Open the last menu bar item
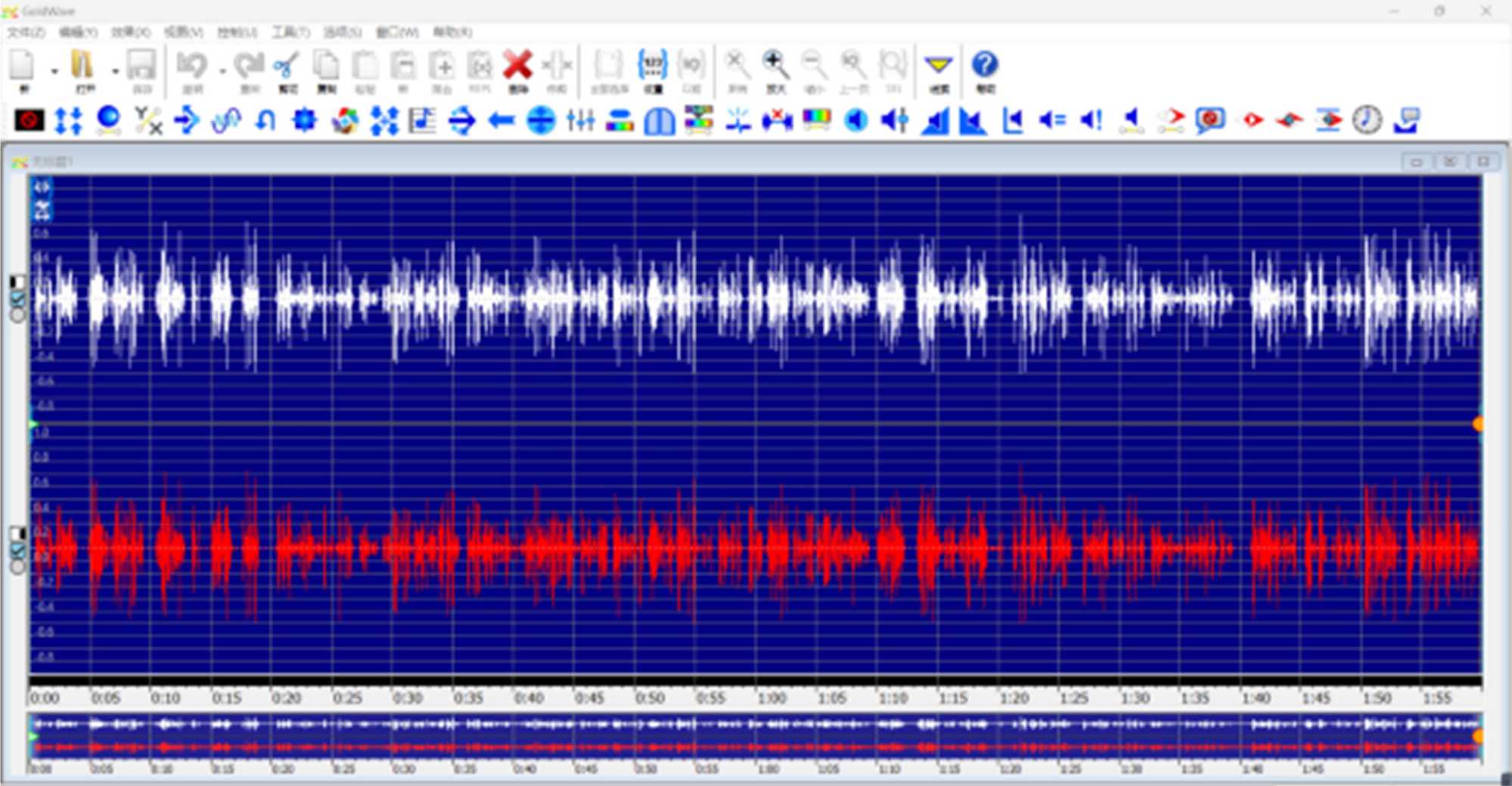The width and height of the screenshot is (1512, 786). coord(452,32)
